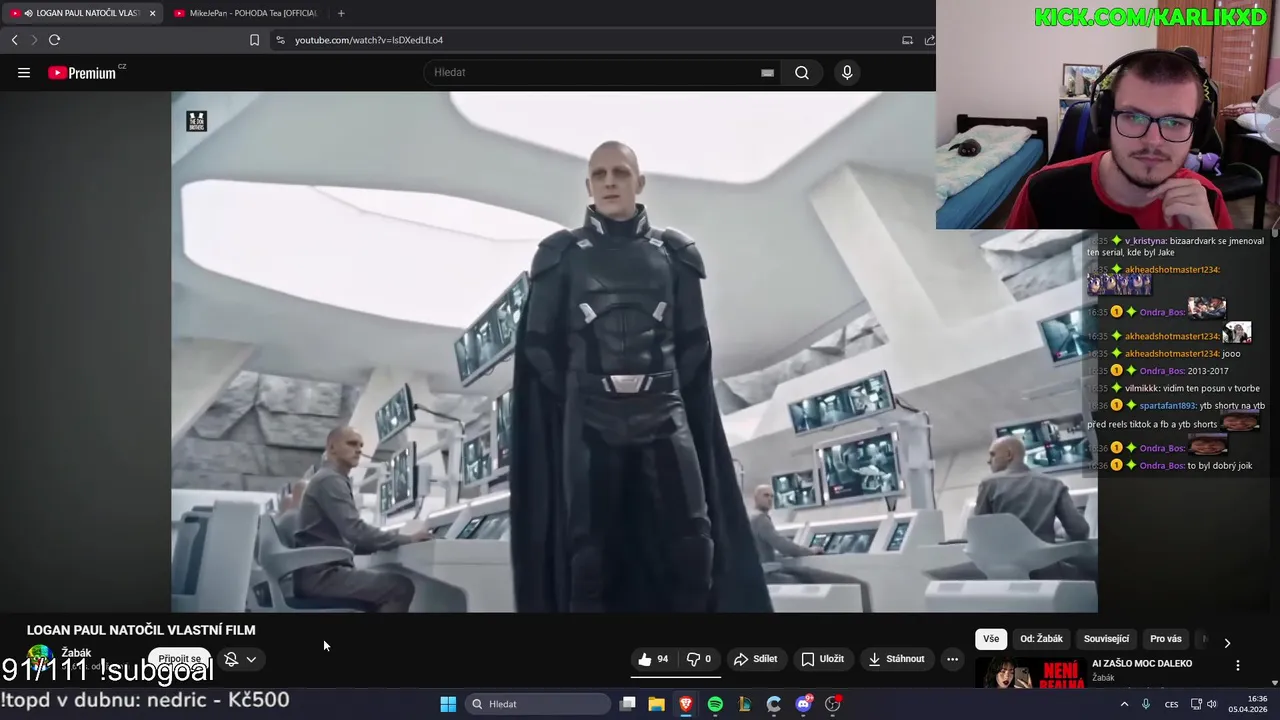
Task: Open options menu for AI ZAŠLO MOC DALEKO
Action: [1237, 665]
